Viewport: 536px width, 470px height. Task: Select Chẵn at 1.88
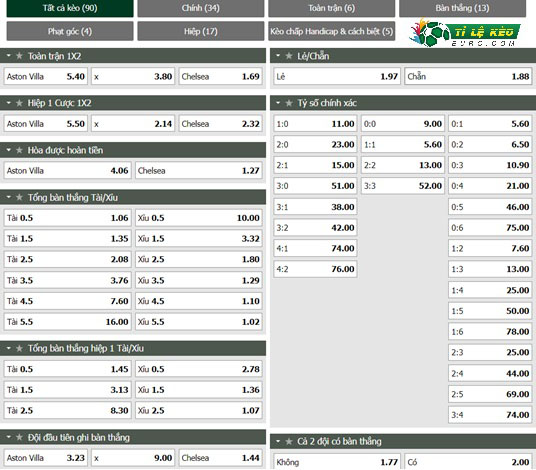468,76
